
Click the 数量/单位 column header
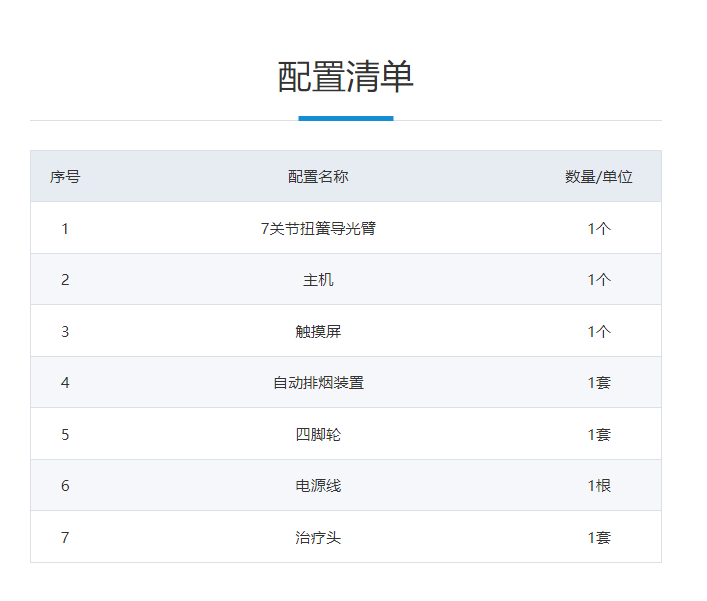(x=598, y=177)
